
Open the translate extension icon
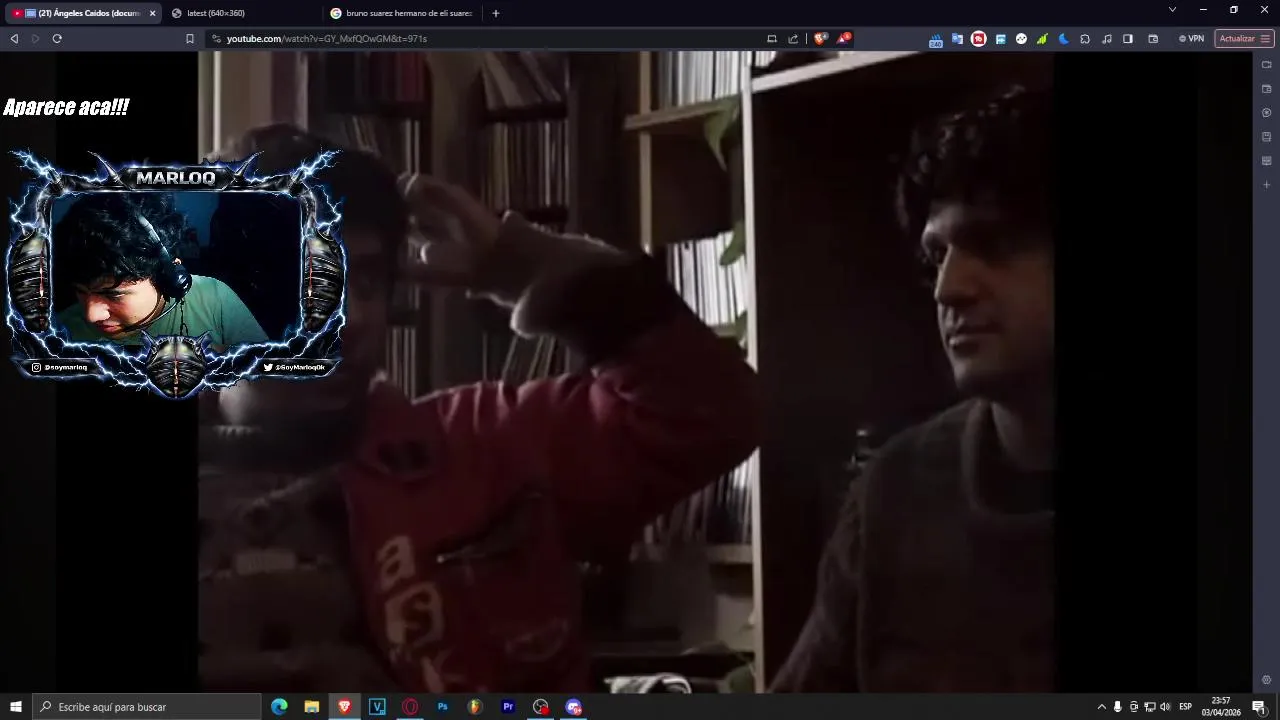957,38
